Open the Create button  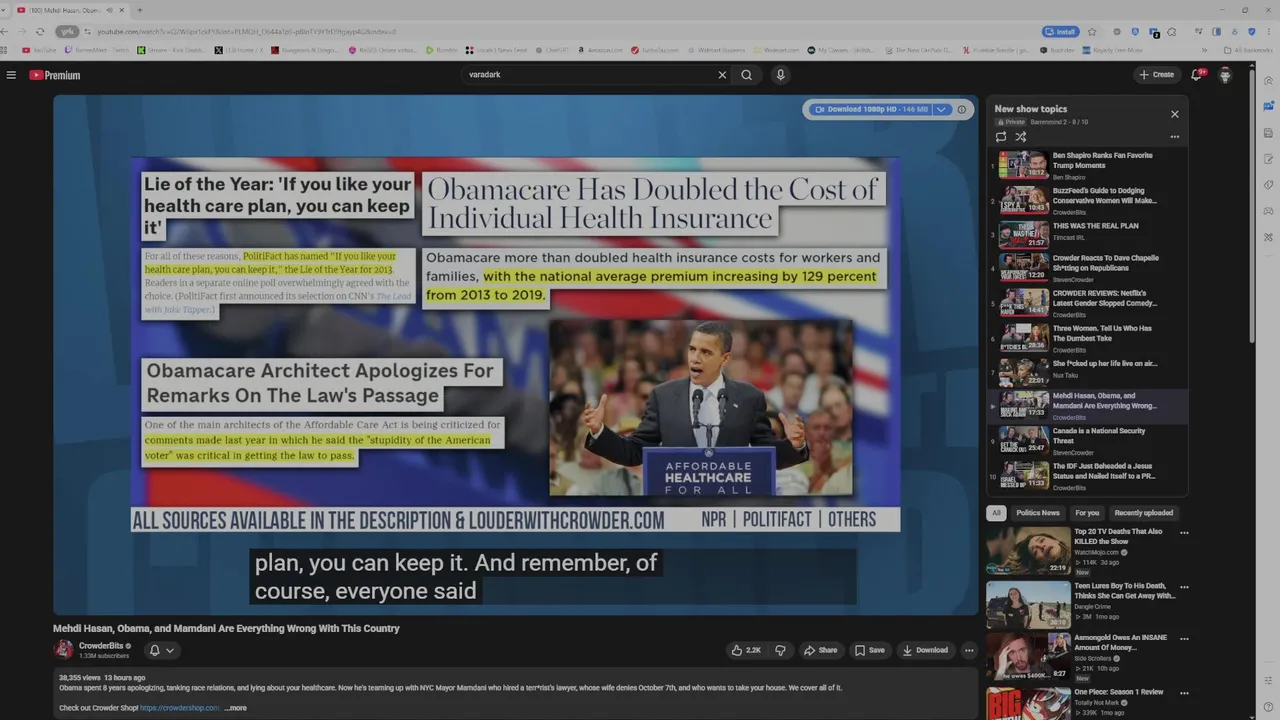click(1156, 75)
